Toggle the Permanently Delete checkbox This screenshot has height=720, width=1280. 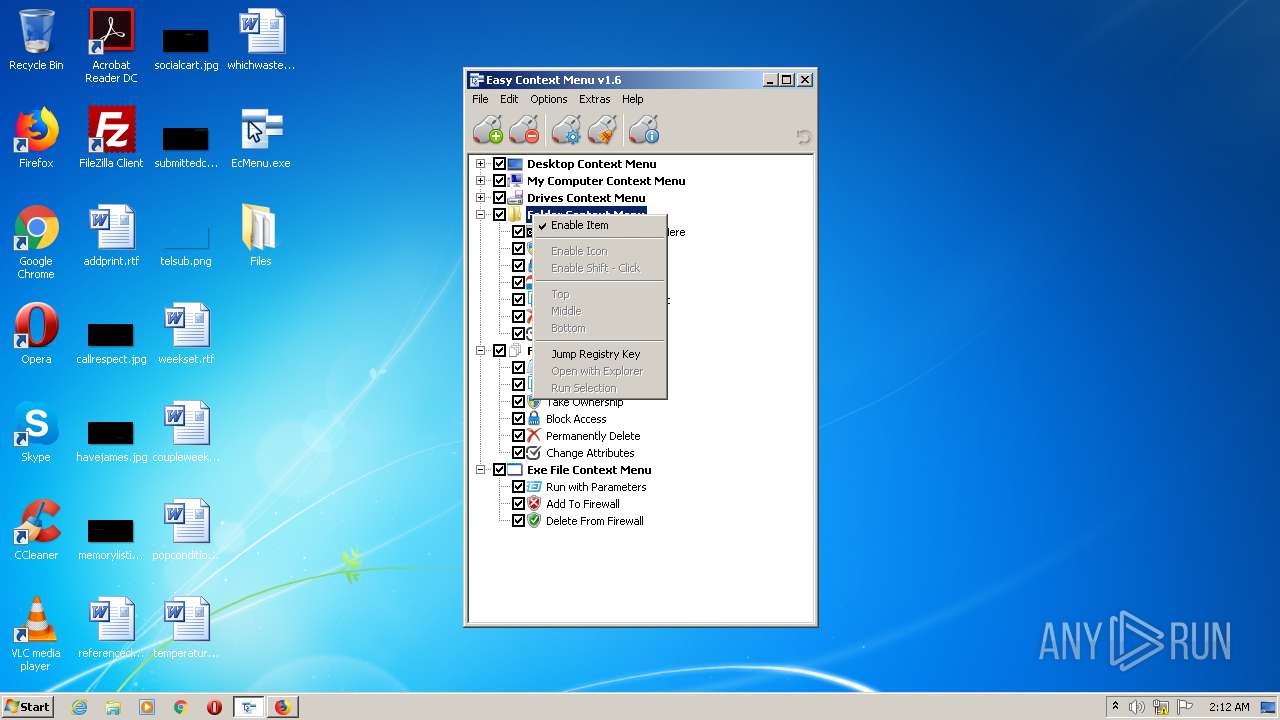[x=518, y=436]
